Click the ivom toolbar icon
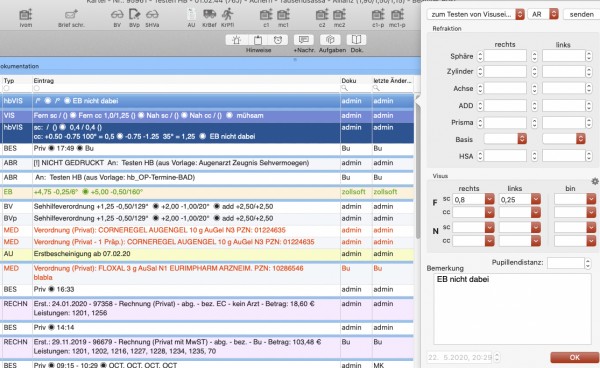600x368 pixels. click(26, 15)
